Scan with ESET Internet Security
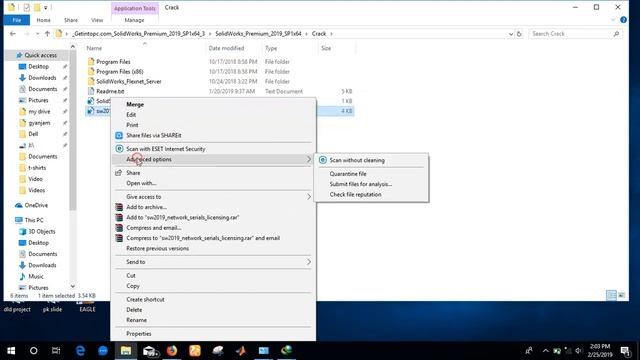Viewport: 640px width, 360px height. tap(165, 149)
